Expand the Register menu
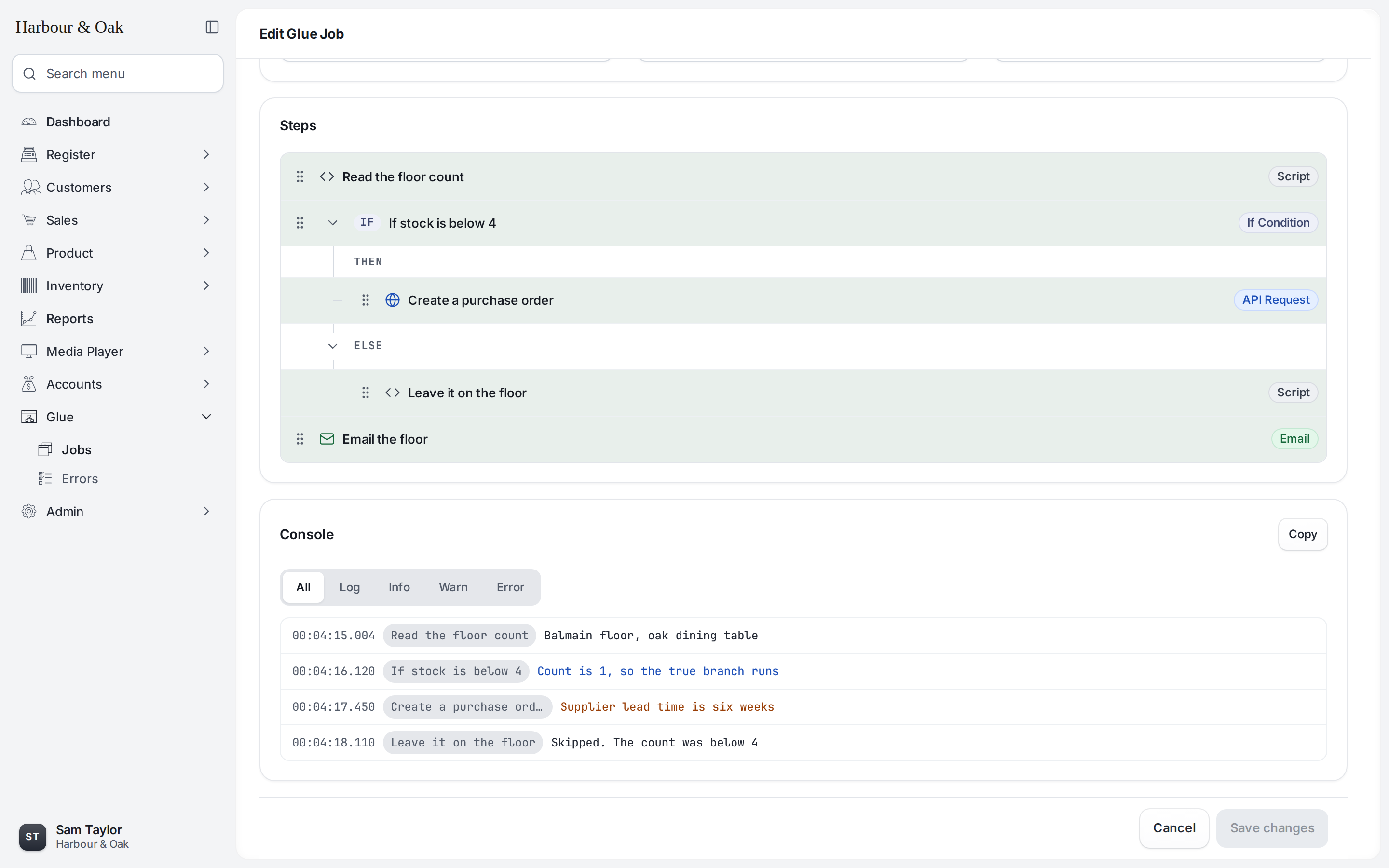Viewport: 1389px width, 868px height. [x=206, y=154]
